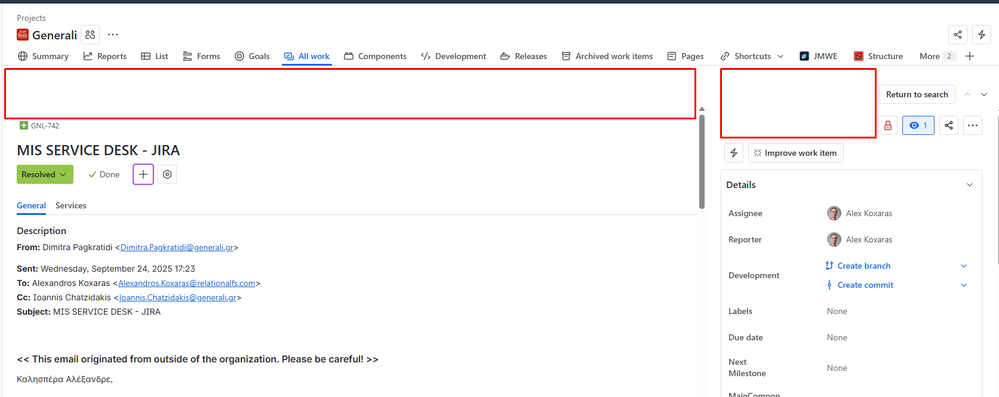This screenshot has height=397, width=999.
Task: Open Dimitra.Pagkratidi@generali.gr email link
Action: 177,247
